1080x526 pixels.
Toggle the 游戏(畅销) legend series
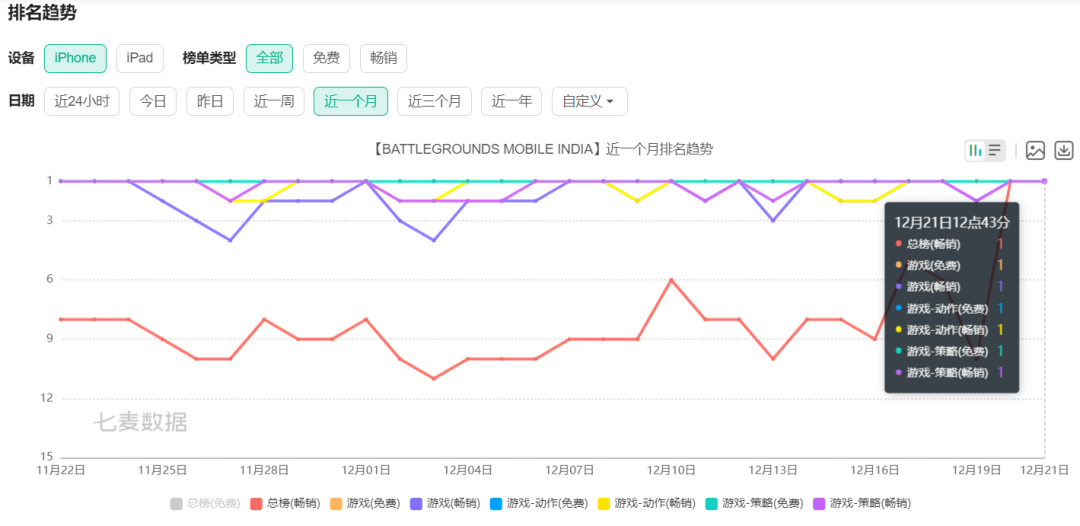tap(445, 503)
